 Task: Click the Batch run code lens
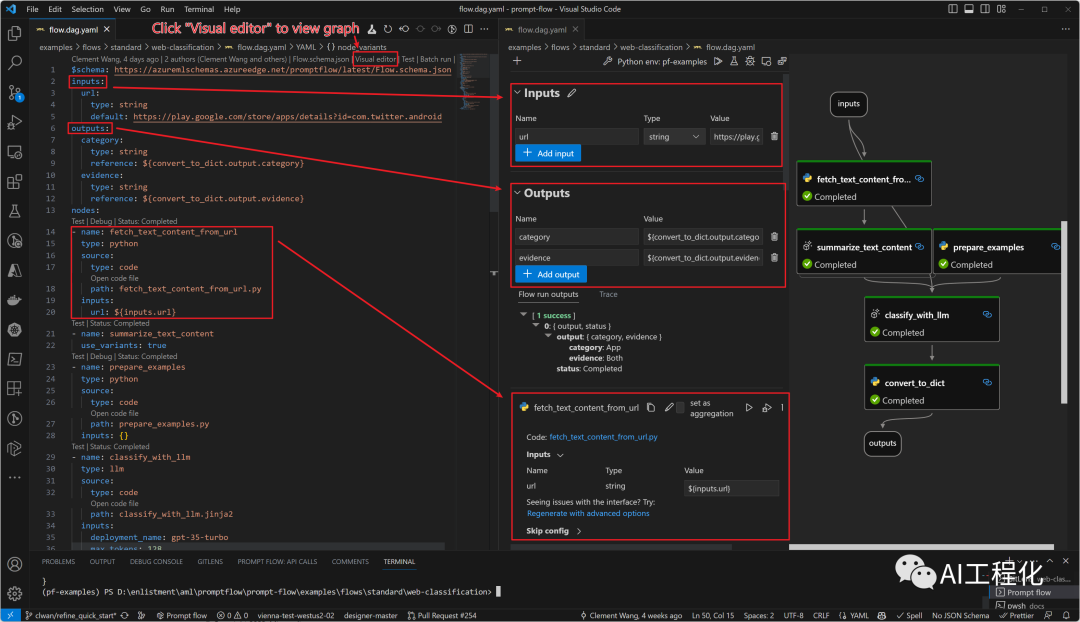pyautogui.click(x=436, y=59)
